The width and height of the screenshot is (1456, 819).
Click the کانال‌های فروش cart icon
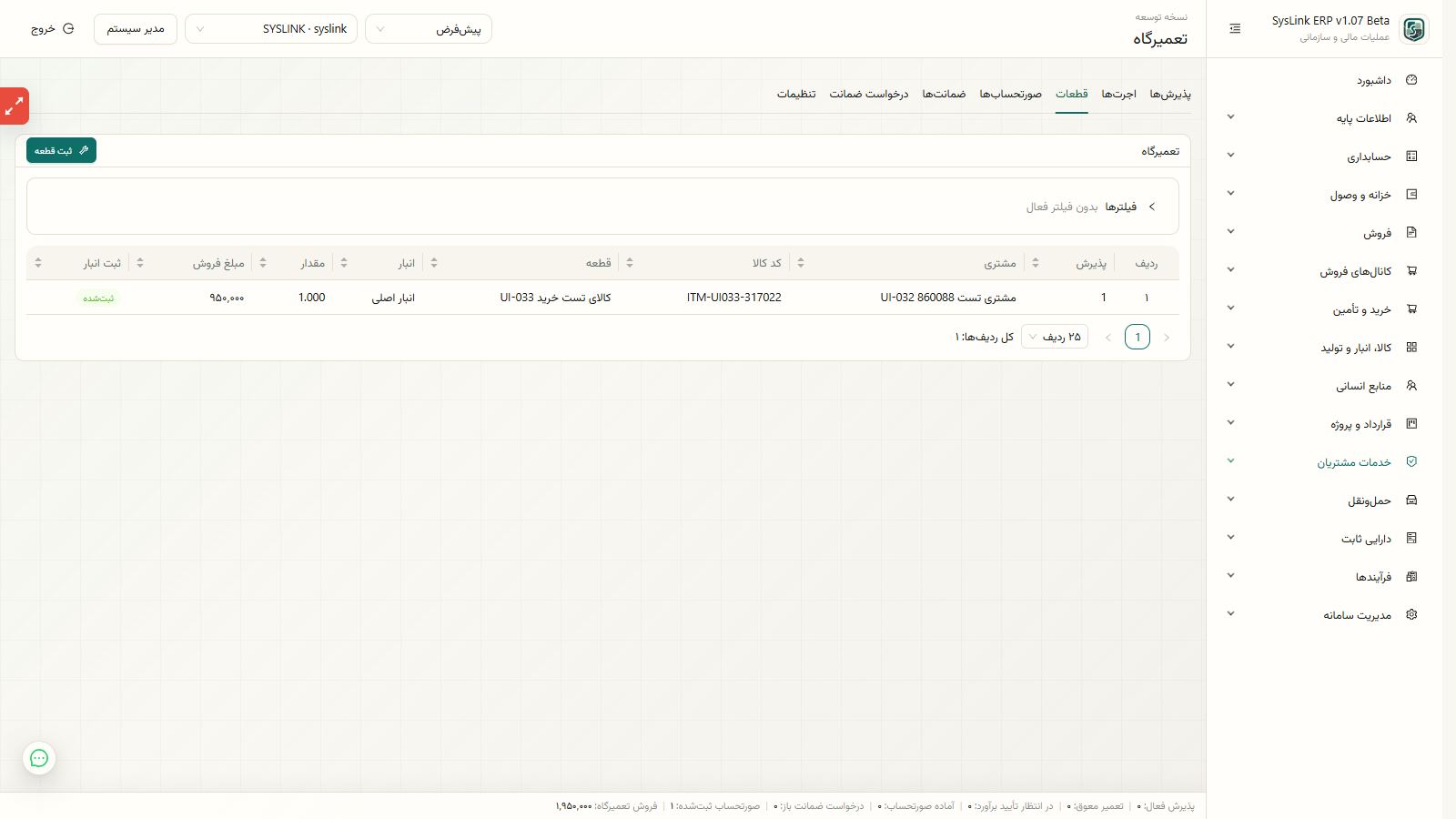tap(1411, 271)
